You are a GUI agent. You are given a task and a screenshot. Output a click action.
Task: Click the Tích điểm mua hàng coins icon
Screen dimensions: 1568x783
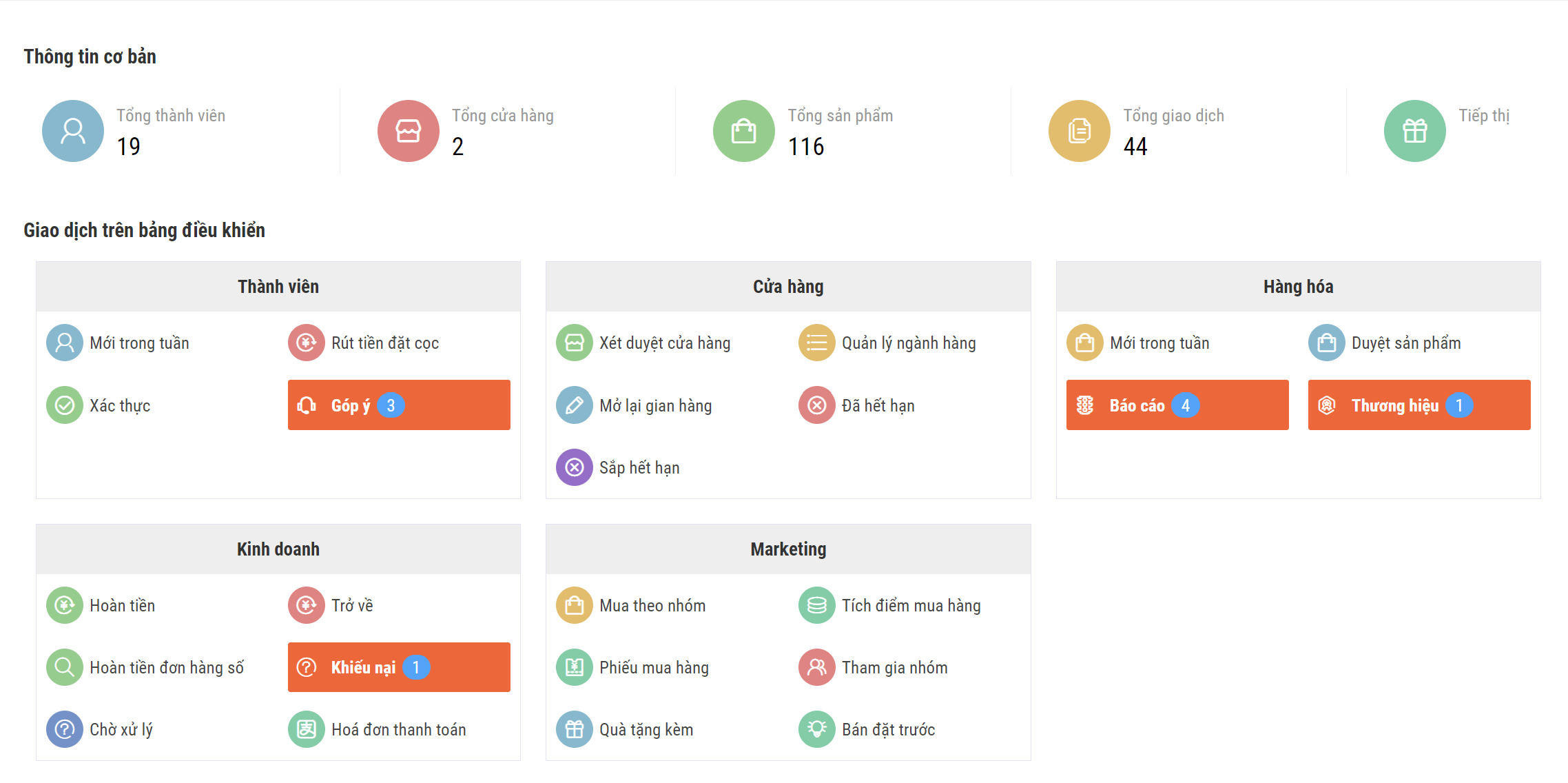(x=817, y=605)
